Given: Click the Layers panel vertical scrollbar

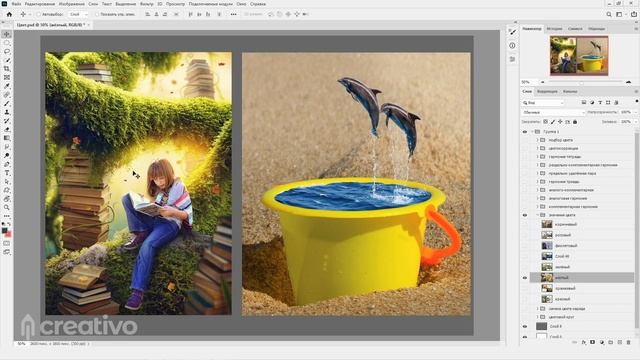Looking at the screenshot, I should 637,229.
